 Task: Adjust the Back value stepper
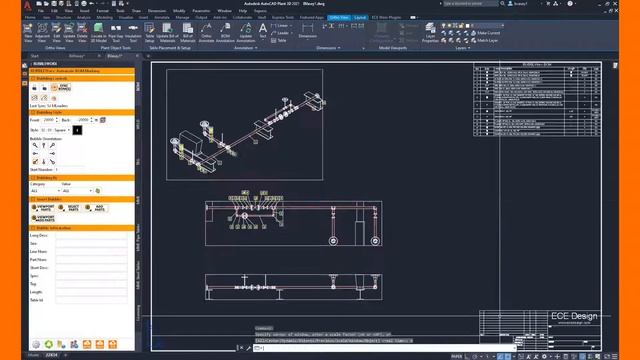[x=91, y=120]
